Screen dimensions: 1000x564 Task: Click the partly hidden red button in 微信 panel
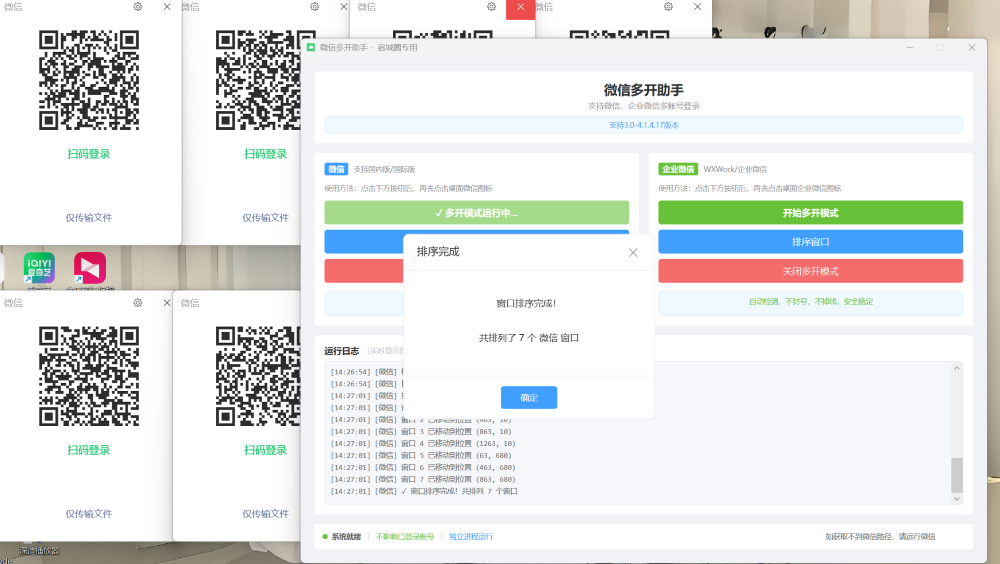click(364, 271)
